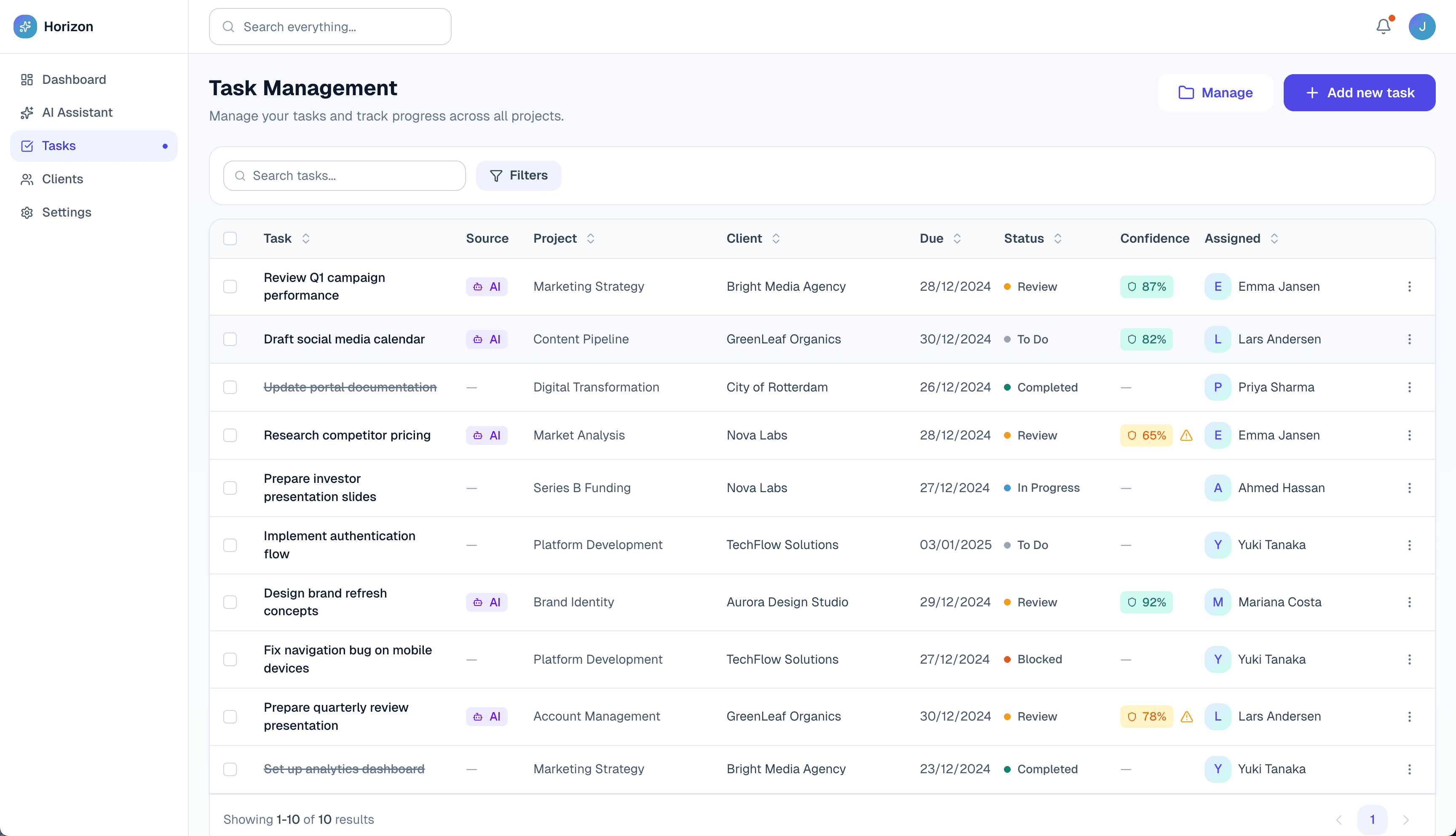
Task: Click the 87% confidence badge
Action: click(1146, 287)
